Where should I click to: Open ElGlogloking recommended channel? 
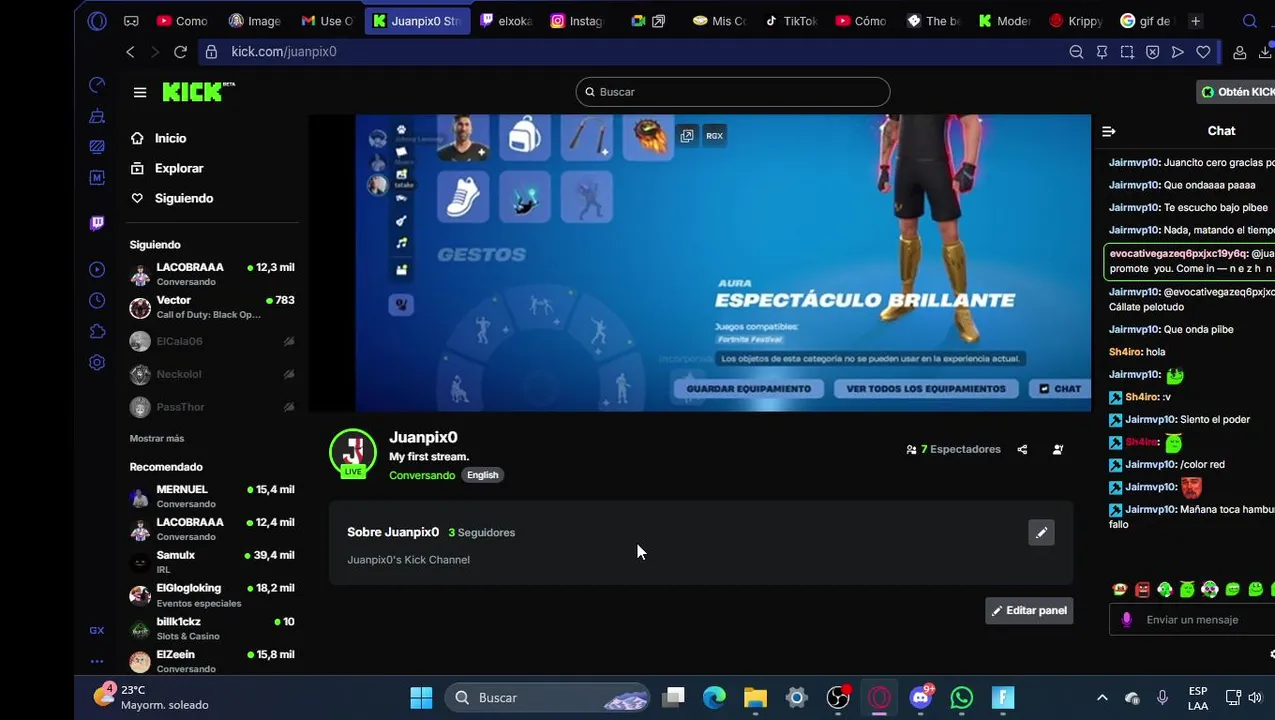212,595
